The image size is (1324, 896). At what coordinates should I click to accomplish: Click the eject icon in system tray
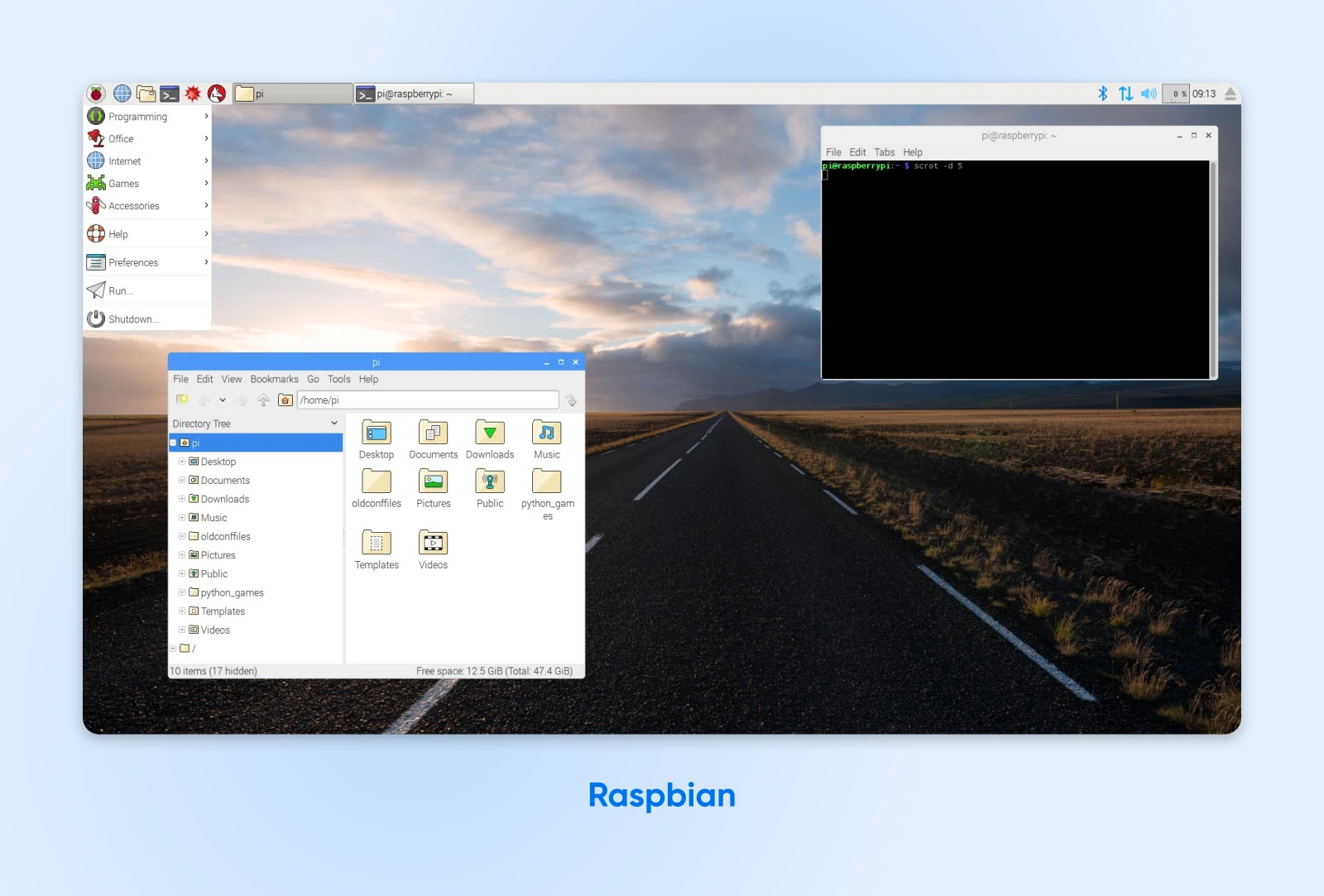point(1230,93)
